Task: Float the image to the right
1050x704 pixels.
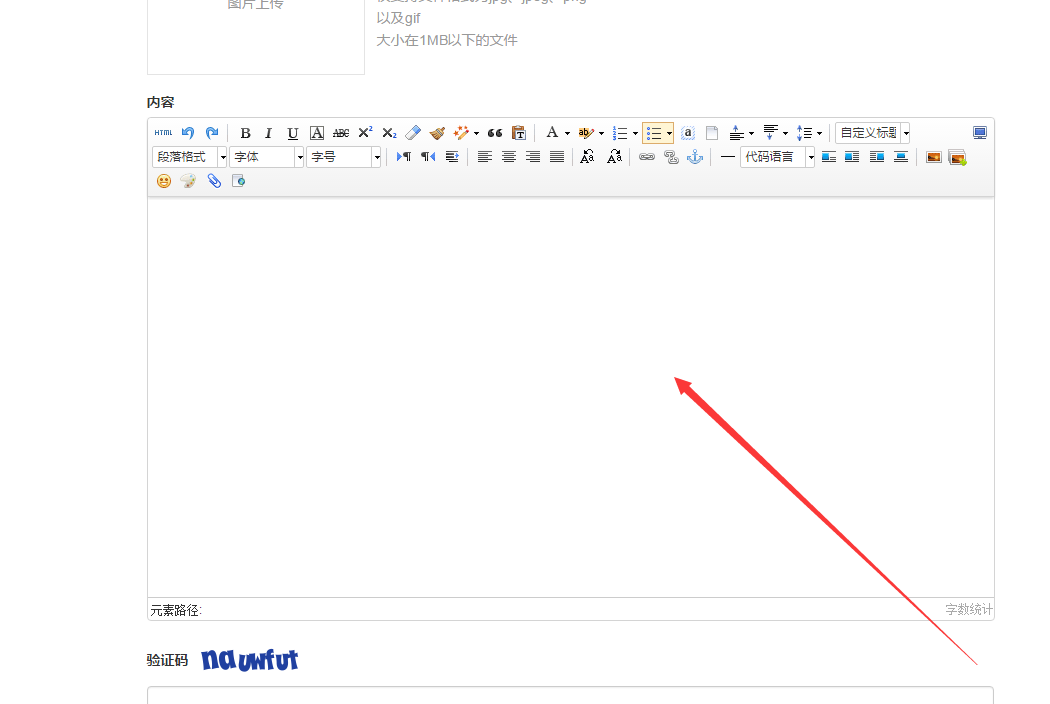Action: pyautogui.click(x=877, y=157)
